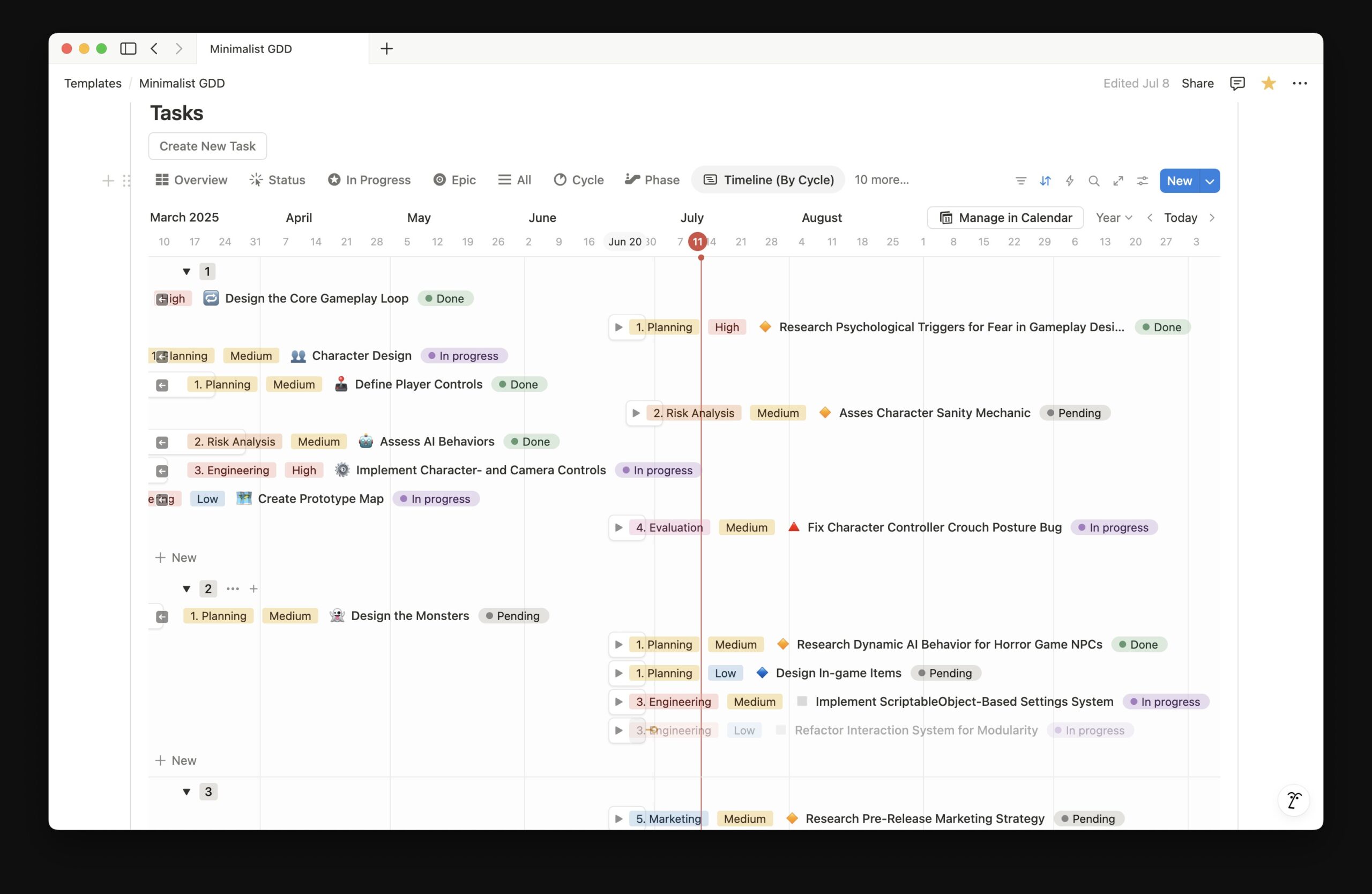Screen dimensions: 1372x894
Task: Collapse group 3 triangle
Action: pos(186,792)
